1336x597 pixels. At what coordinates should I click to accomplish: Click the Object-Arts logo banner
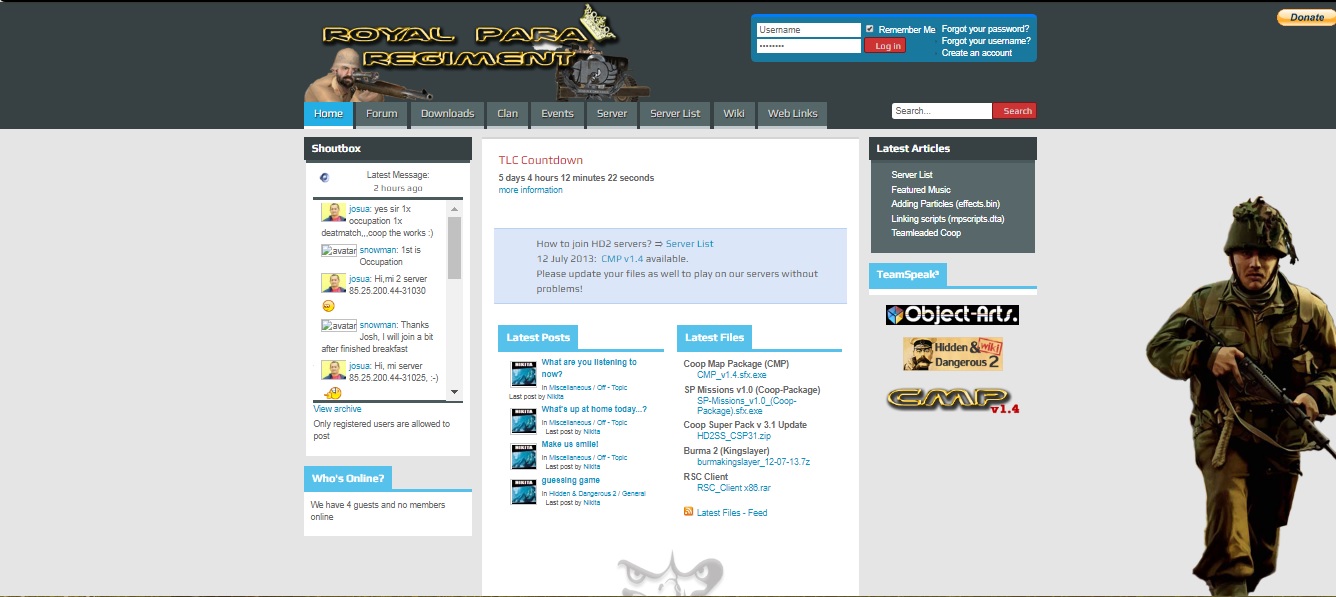pos(952,315)
